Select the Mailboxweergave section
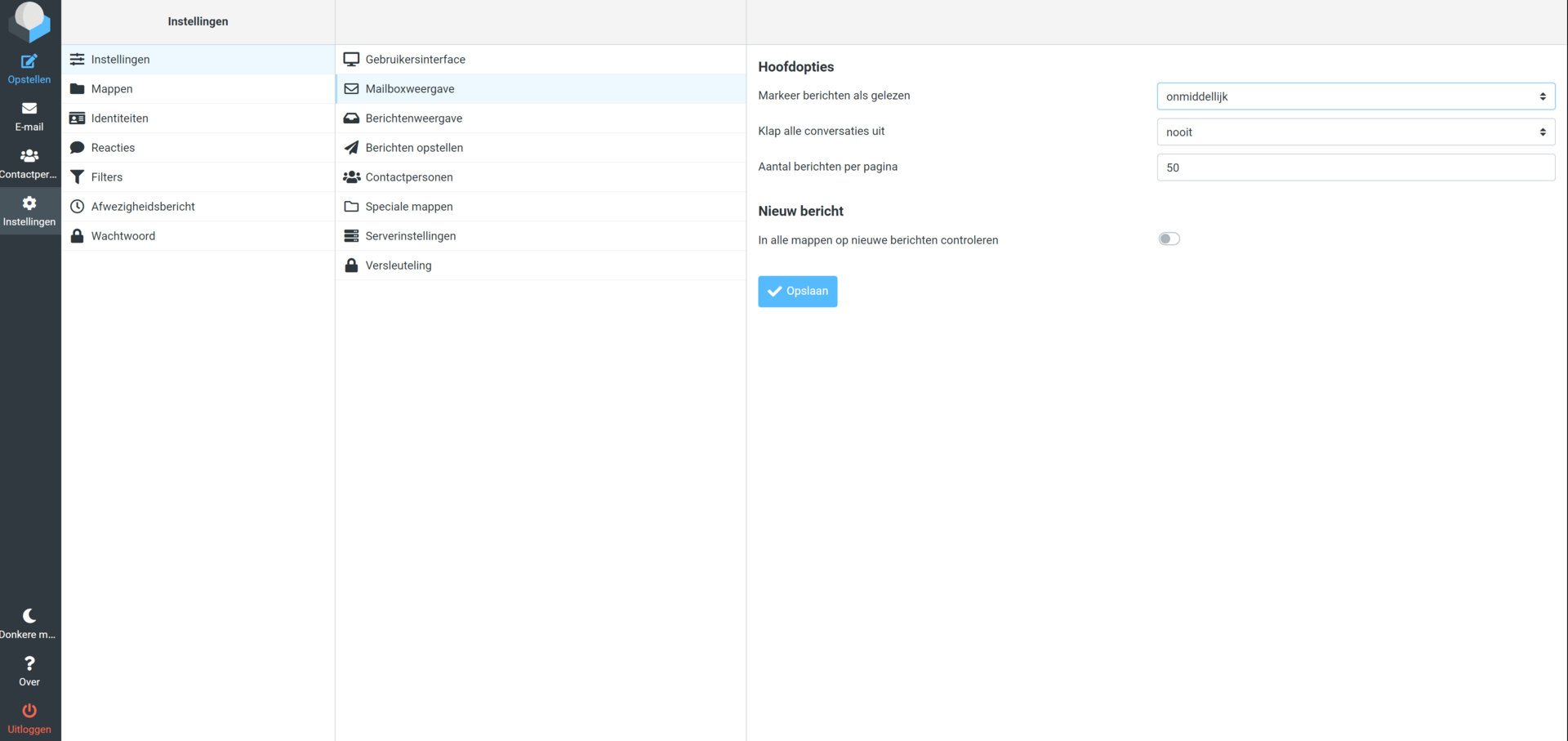This screenshot has width=1568, height=741. [x=541, y=89]
